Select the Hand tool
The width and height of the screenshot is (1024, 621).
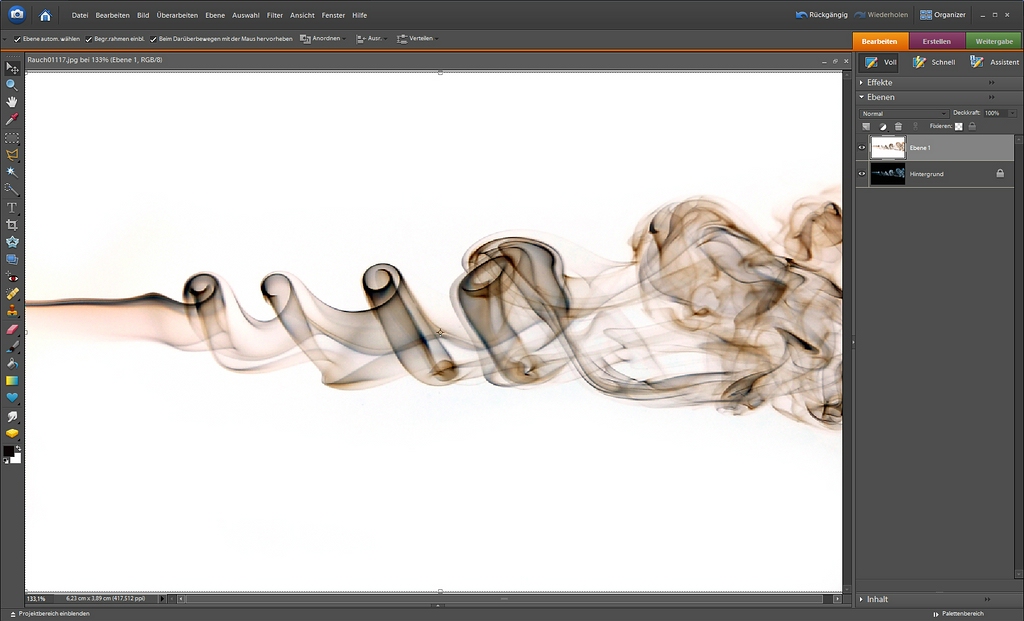(x=12, y=102)
